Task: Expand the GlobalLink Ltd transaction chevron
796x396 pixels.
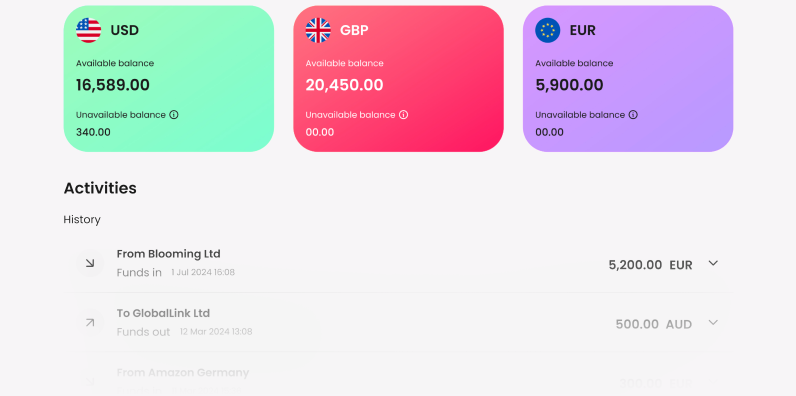Action: click(x=713, y=322)
